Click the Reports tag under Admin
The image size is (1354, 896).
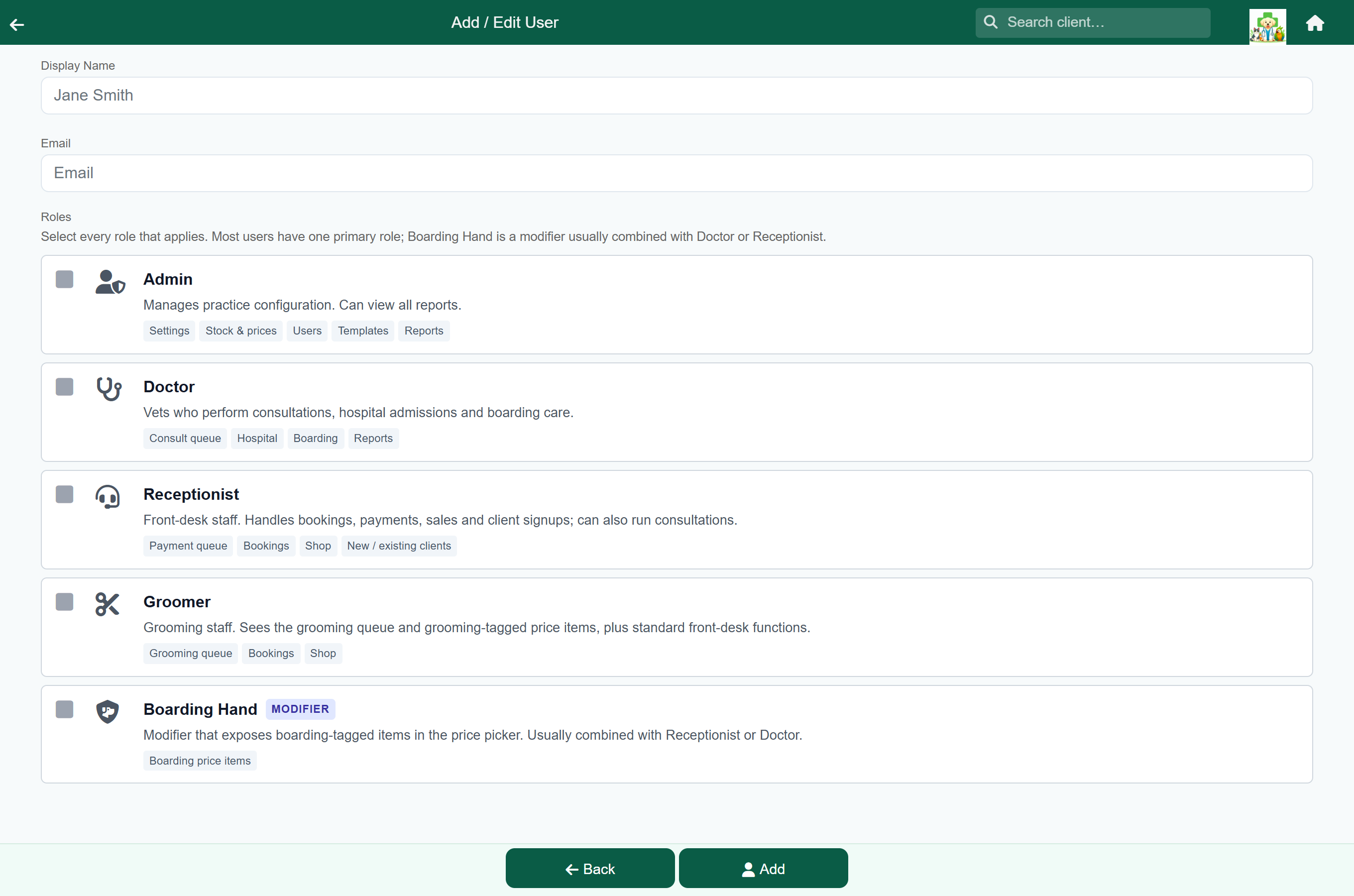point(424,331)
